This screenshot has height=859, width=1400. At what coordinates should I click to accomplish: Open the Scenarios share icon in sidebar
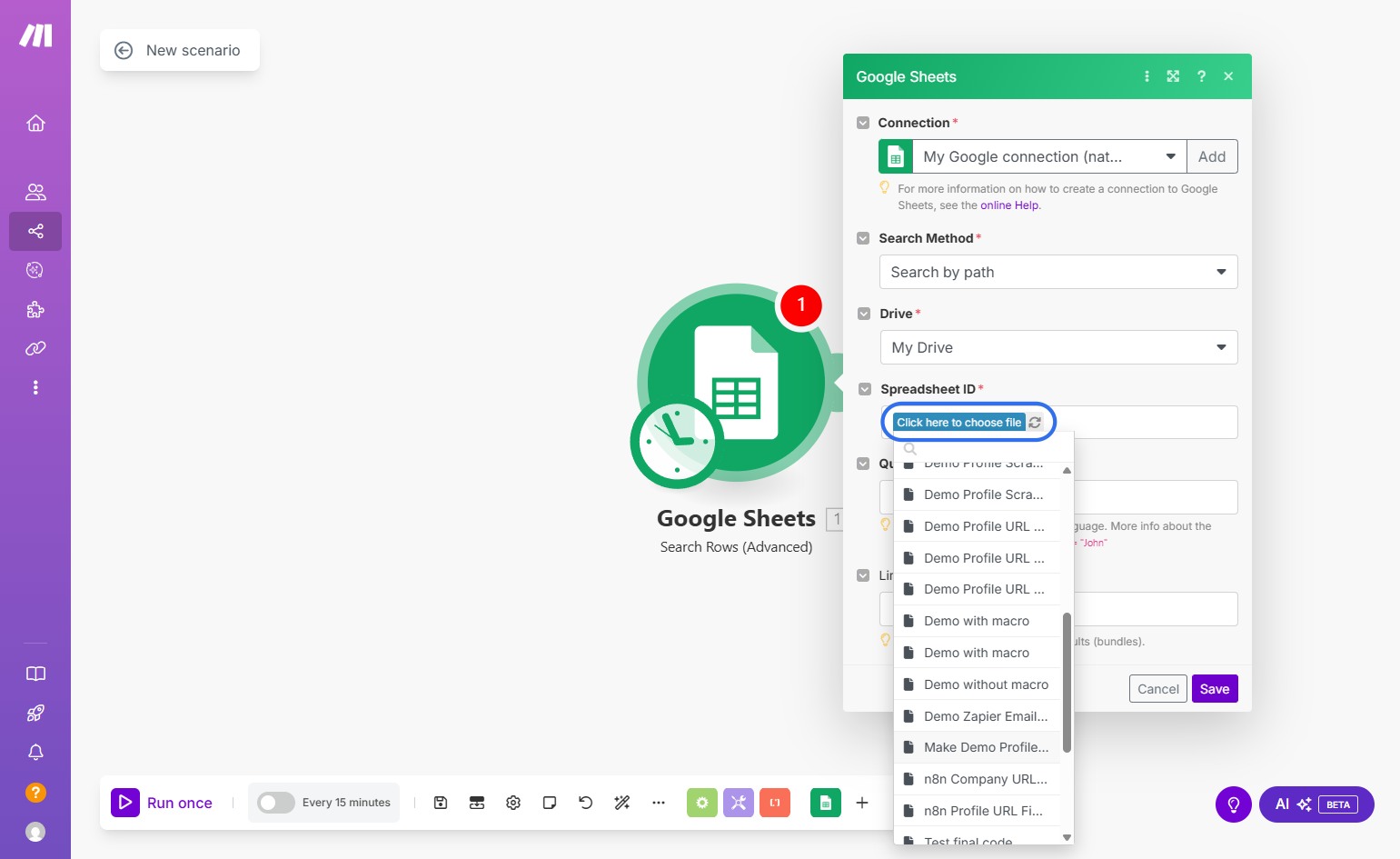pos(35,231)
